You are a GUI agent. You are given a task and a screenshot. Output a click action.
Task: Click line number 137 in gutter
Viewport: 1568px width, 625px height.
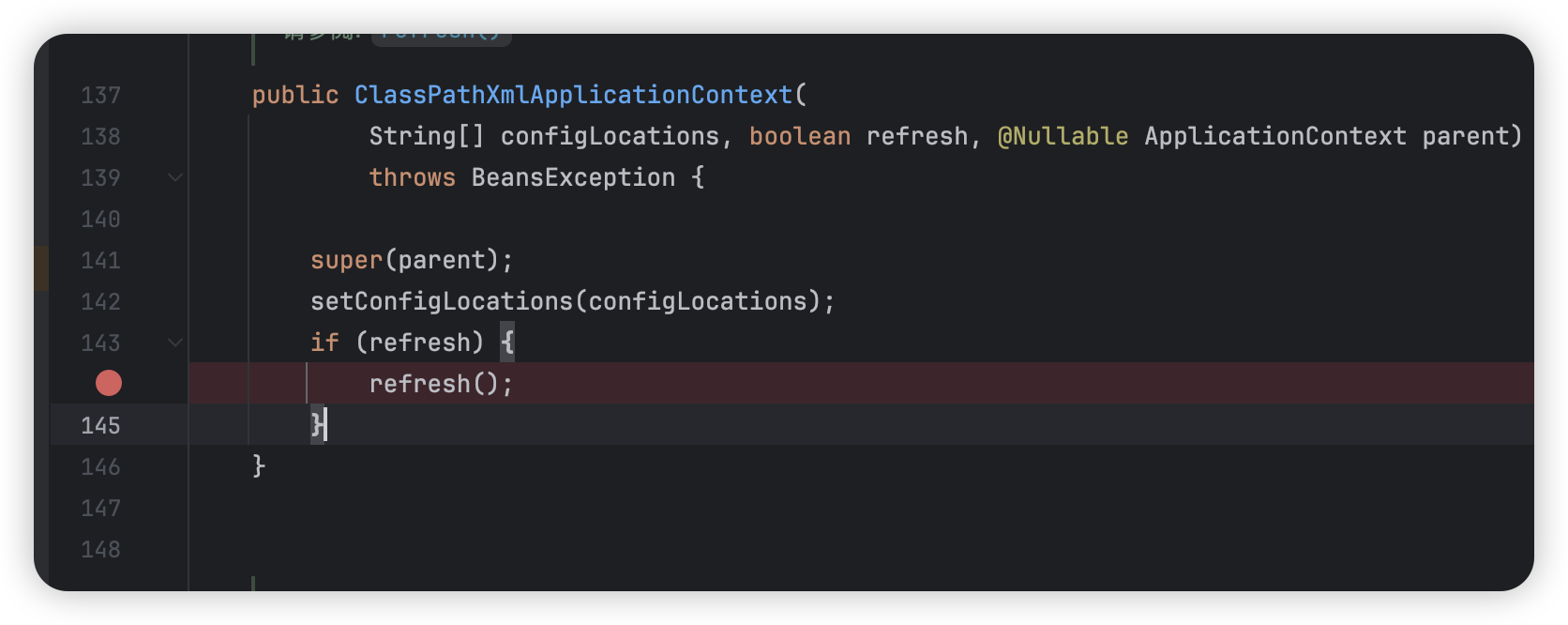pyautogui.click(x=100, y=95)
